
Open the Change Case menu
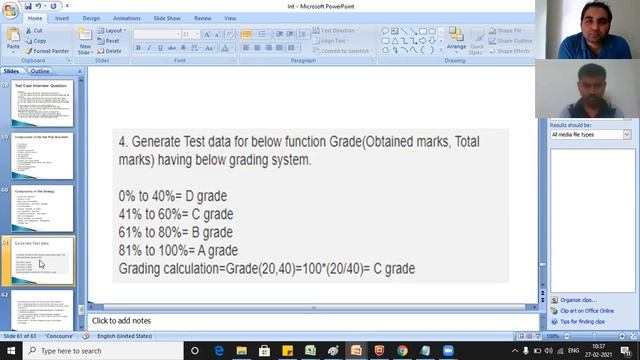click(x=209, y=48)
